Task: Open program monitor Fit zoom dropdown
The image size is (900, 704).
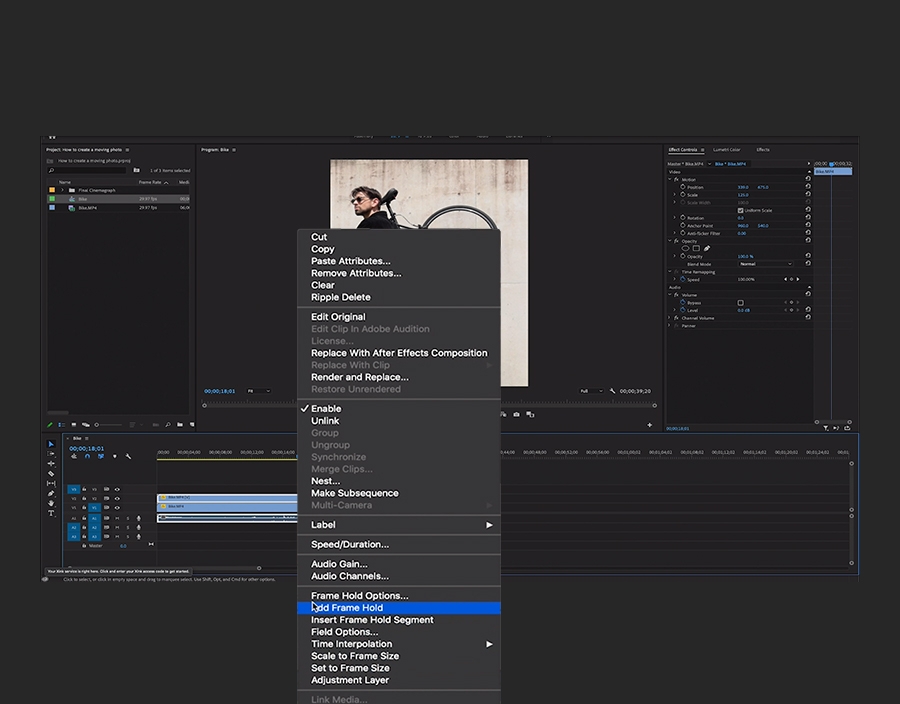Action: 258,391
